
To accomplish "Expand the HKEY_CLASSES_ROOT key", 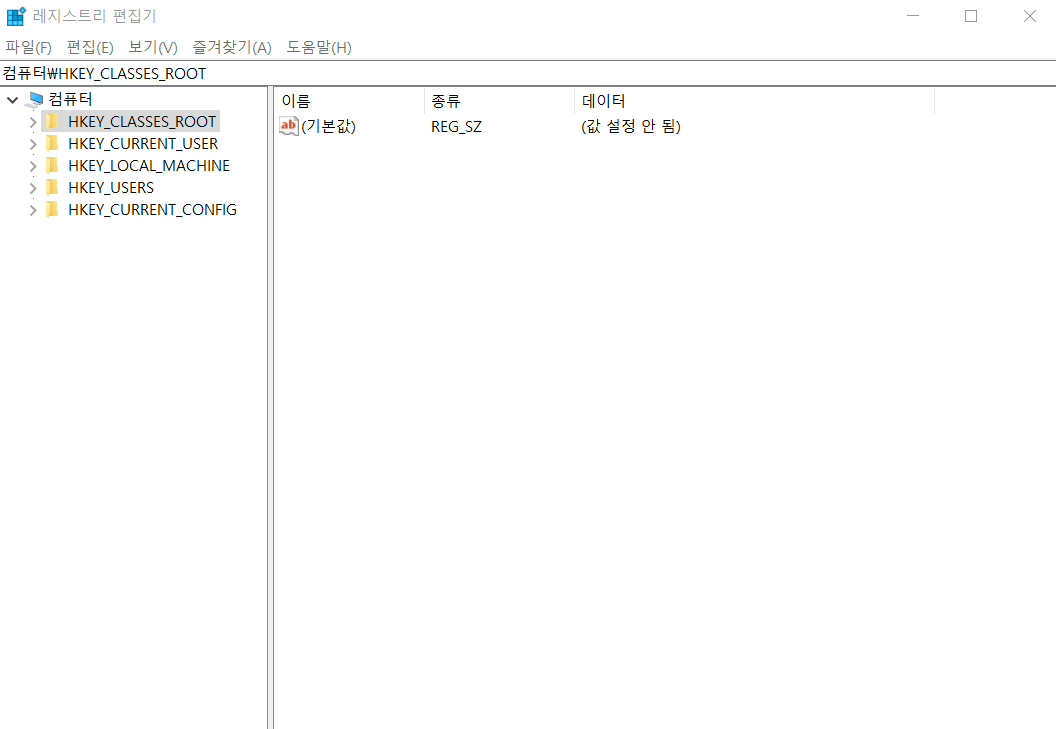I will point(33,122).
